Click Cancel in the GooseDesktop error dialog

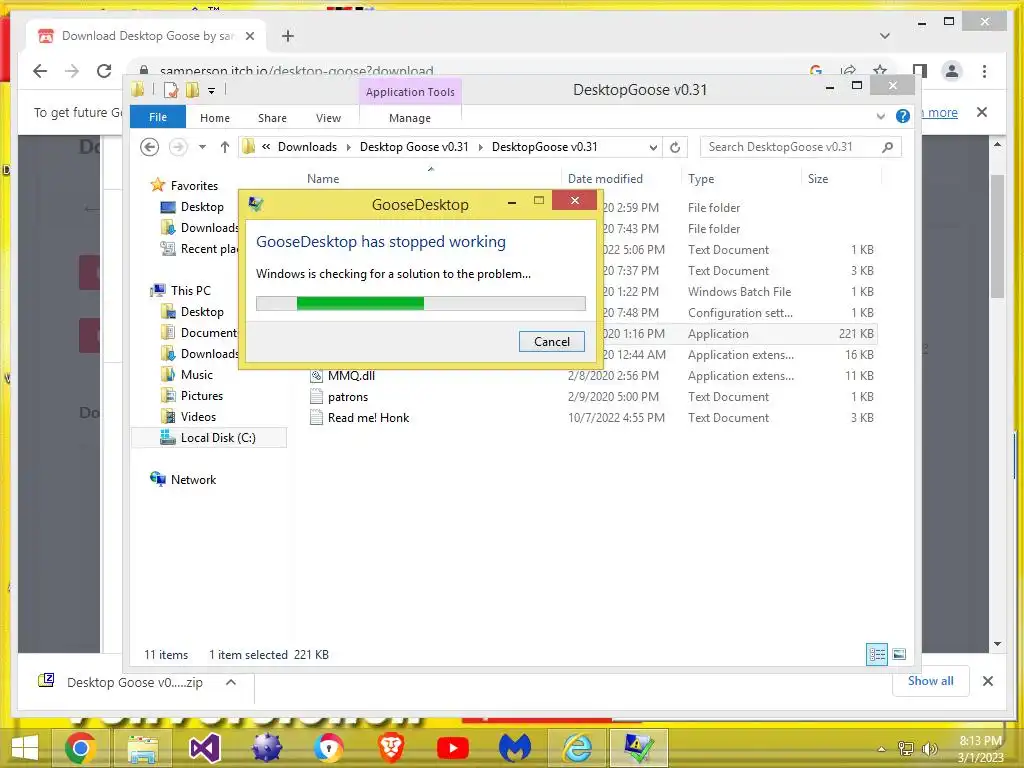(551, 342)
